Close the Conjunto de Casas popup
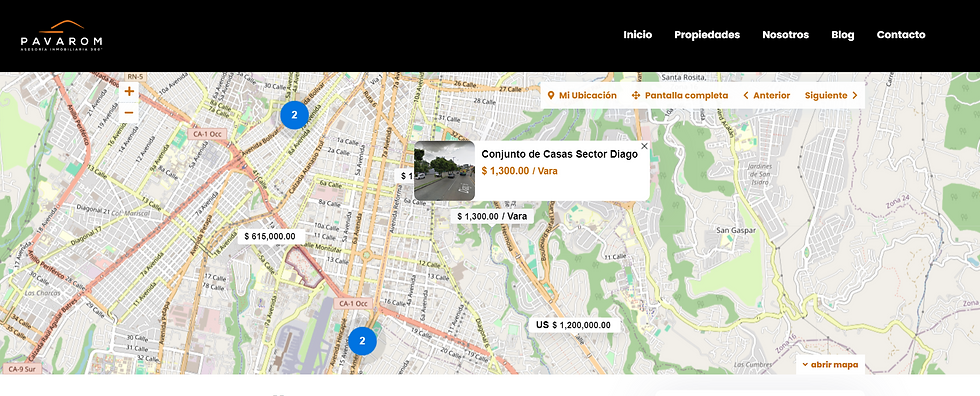This screenshot has width=980, height=396. pos(644,146)
